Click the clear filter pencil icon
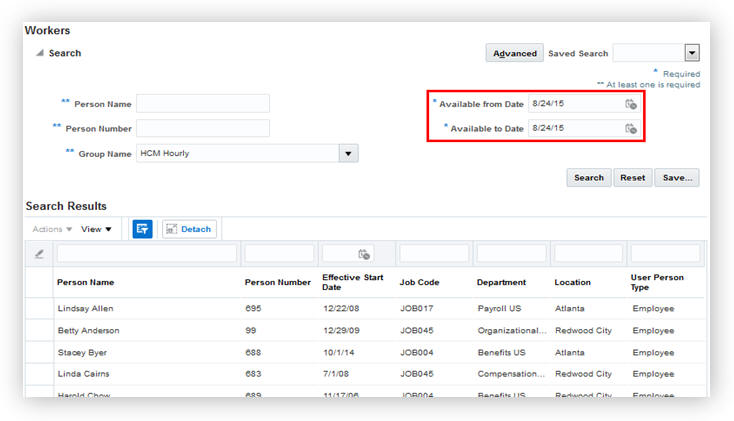Screen dimensions: 734x421 coord(39,254)
